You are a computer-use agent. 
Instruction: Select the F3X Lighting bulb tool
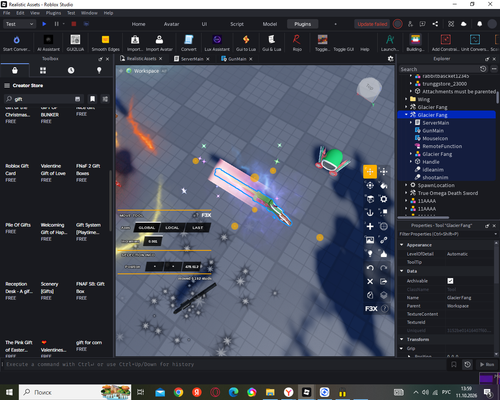pyautogui.click(x=370, y=254)
